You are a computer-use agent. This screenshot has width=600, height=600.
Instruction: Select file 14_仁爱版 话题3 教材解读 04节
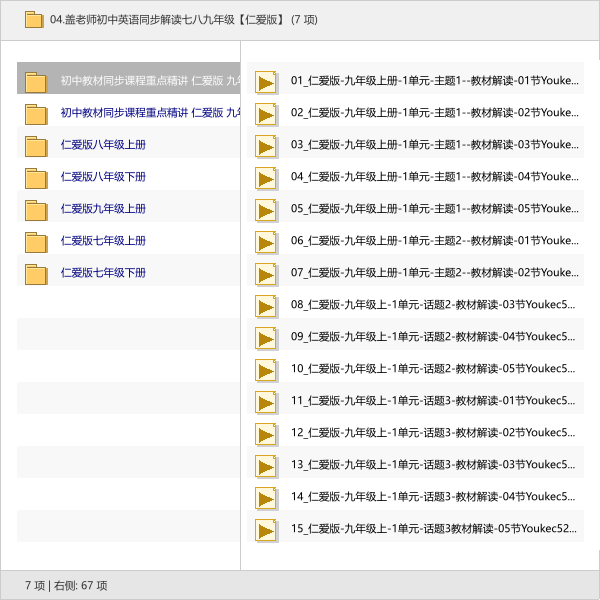pos(432,497)
